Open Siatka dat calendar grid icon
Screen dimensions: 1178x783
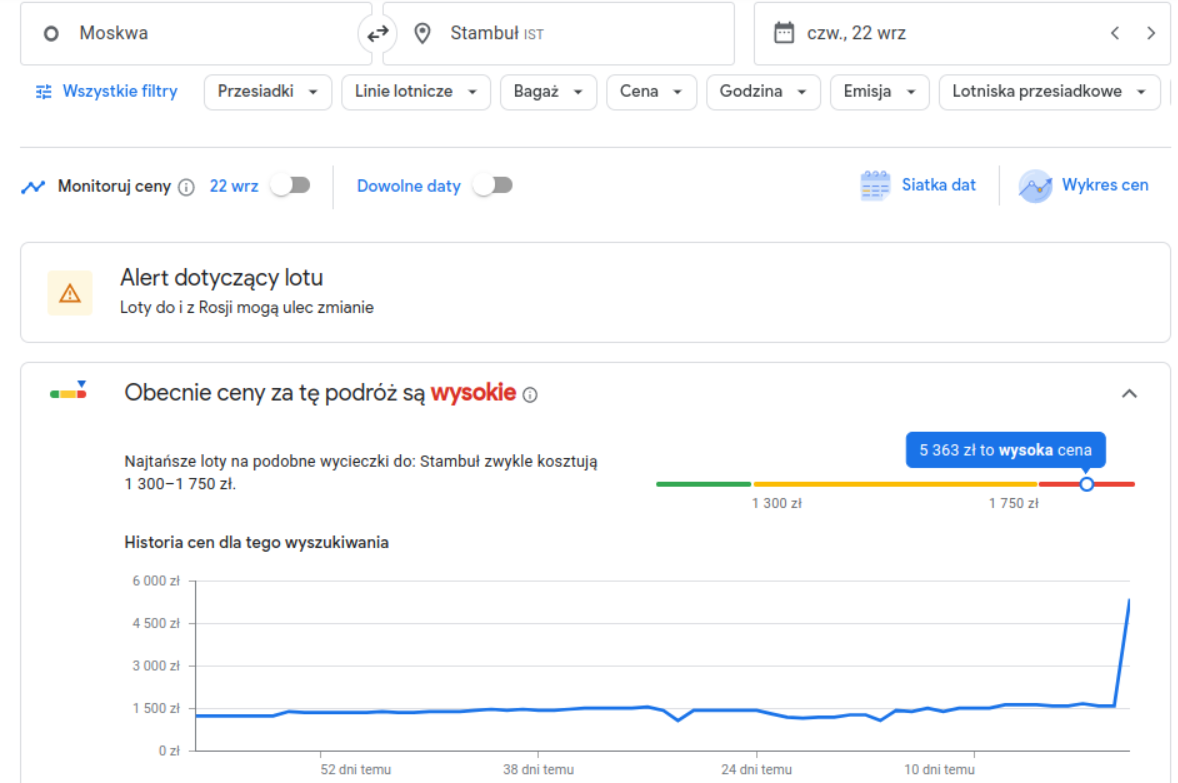874,186
